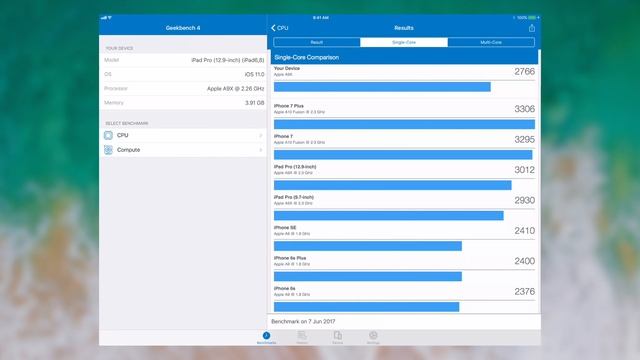Open the CPU benchmark row
Screen dimensions: 640x360
point(183,136)
